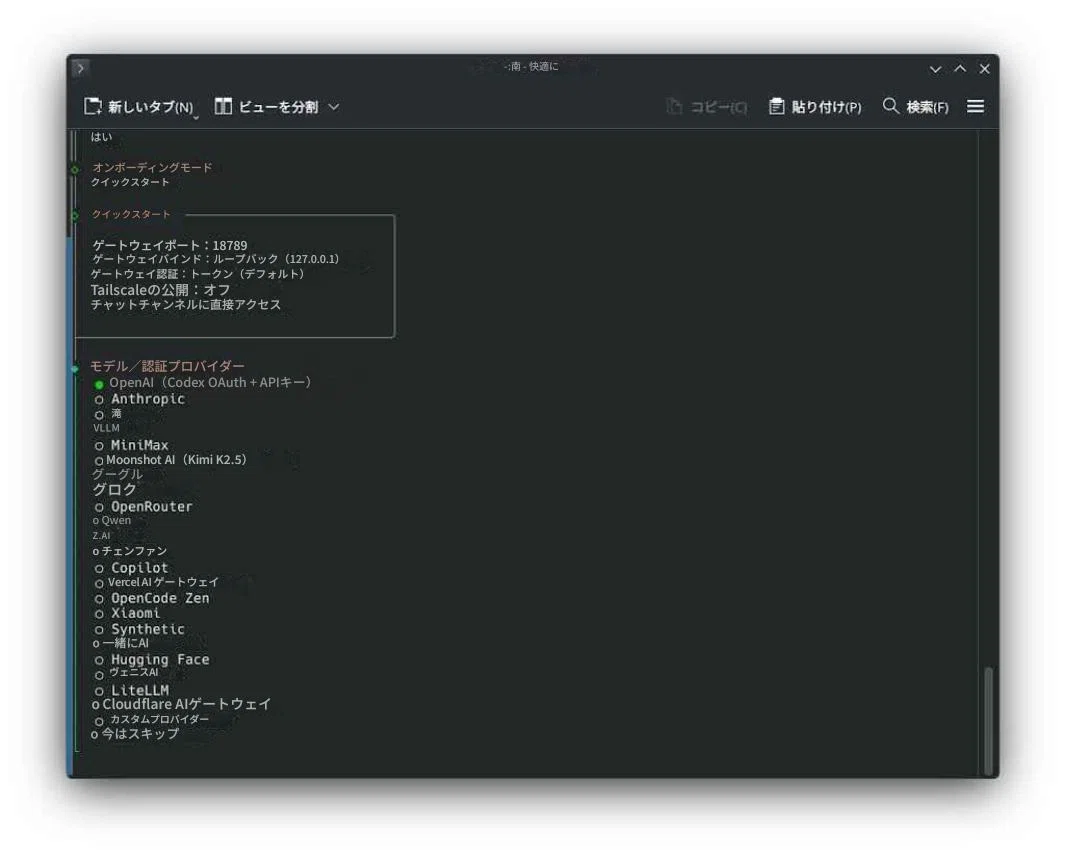
Task: Click the はい text at top
Action: tap(101, 136)
